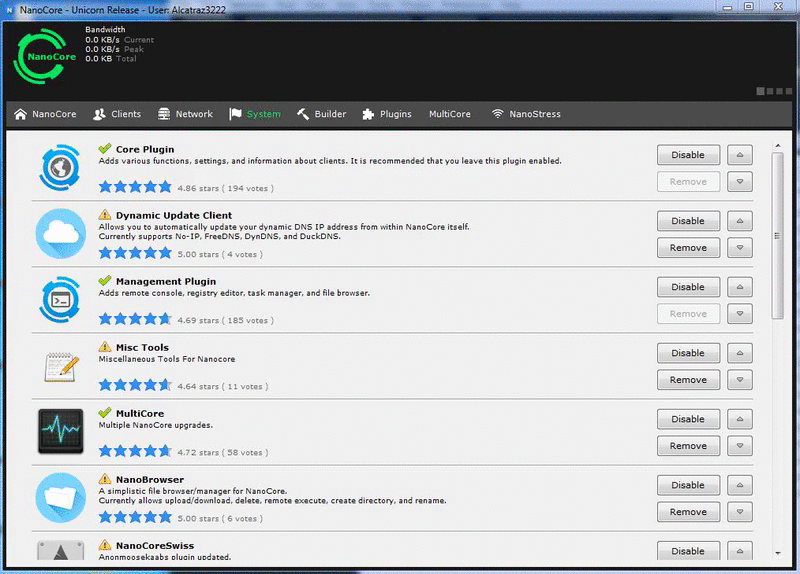Image resolution: width=800 pixels, height=574 pixels.
Task: Click the Clients people icon
Action: 99,114
